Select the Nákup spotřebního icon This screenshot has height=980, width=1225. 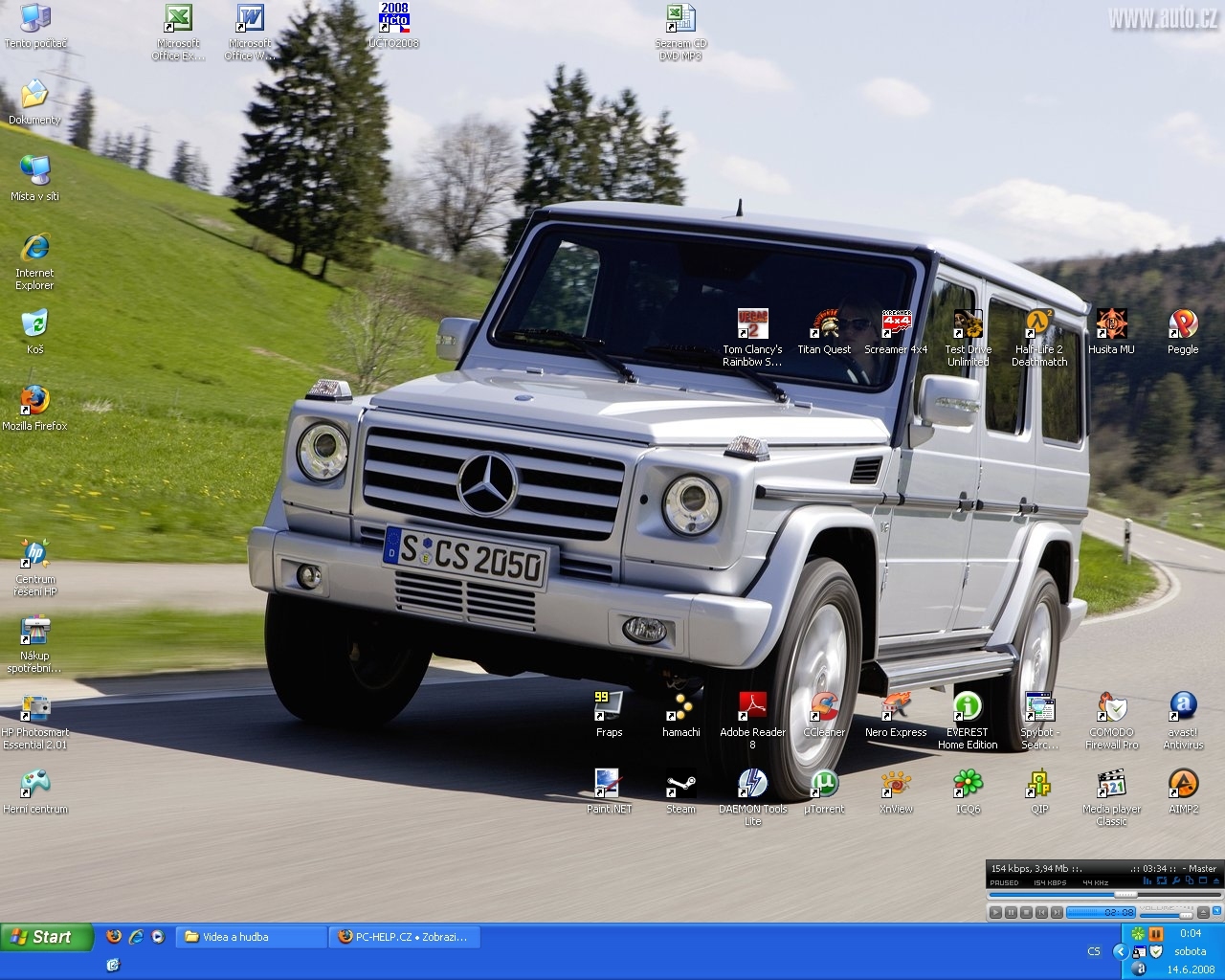tap(34, 645)
